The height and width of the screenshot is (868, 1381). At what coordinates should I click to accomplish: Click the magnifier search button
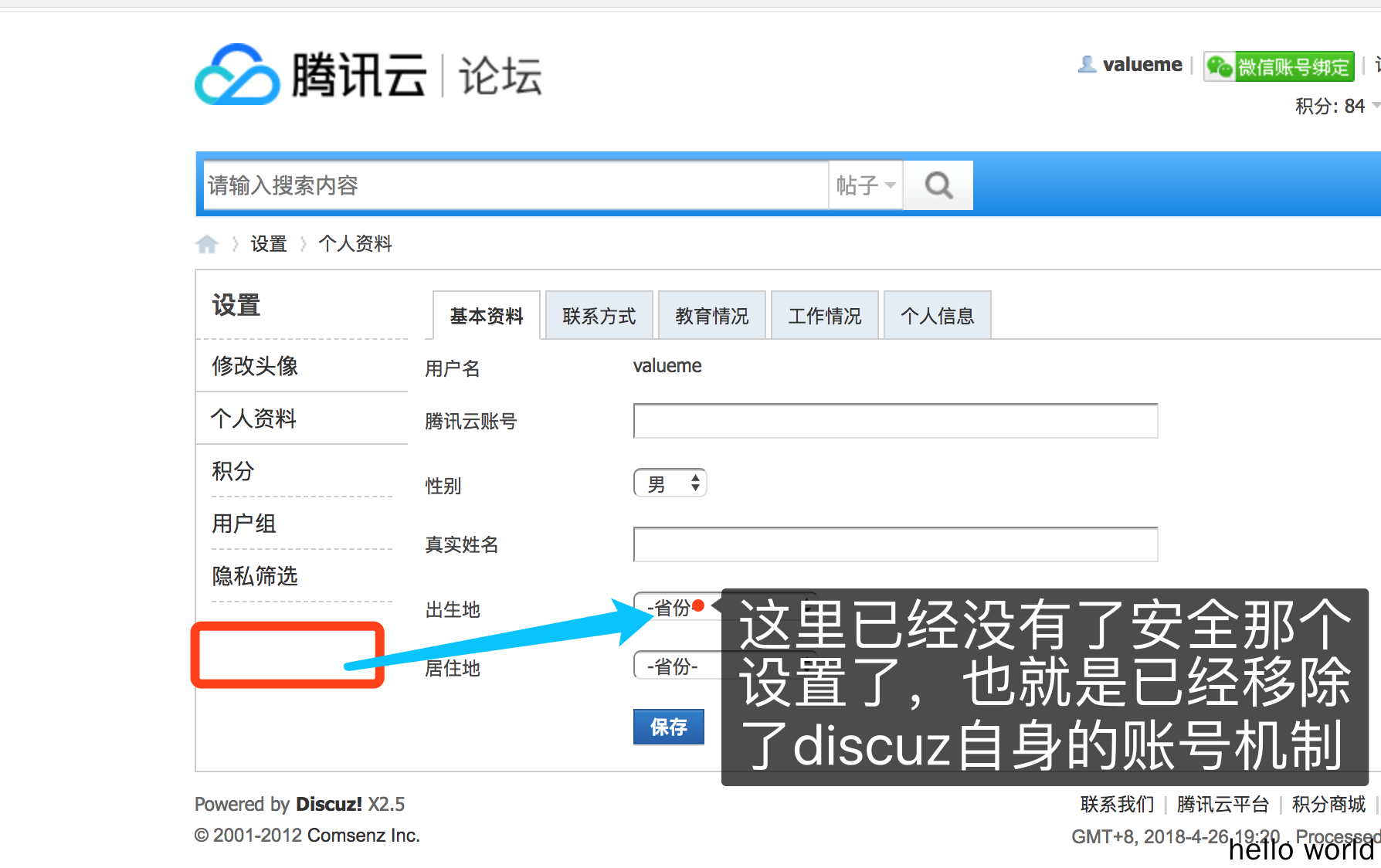(938, 185)
